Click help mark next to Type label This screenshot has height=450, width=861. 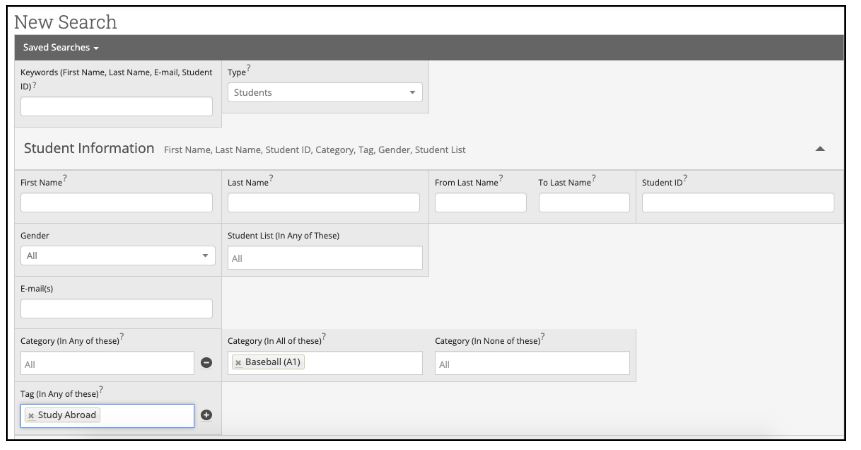pyautogui.click(x=249, y=68)
